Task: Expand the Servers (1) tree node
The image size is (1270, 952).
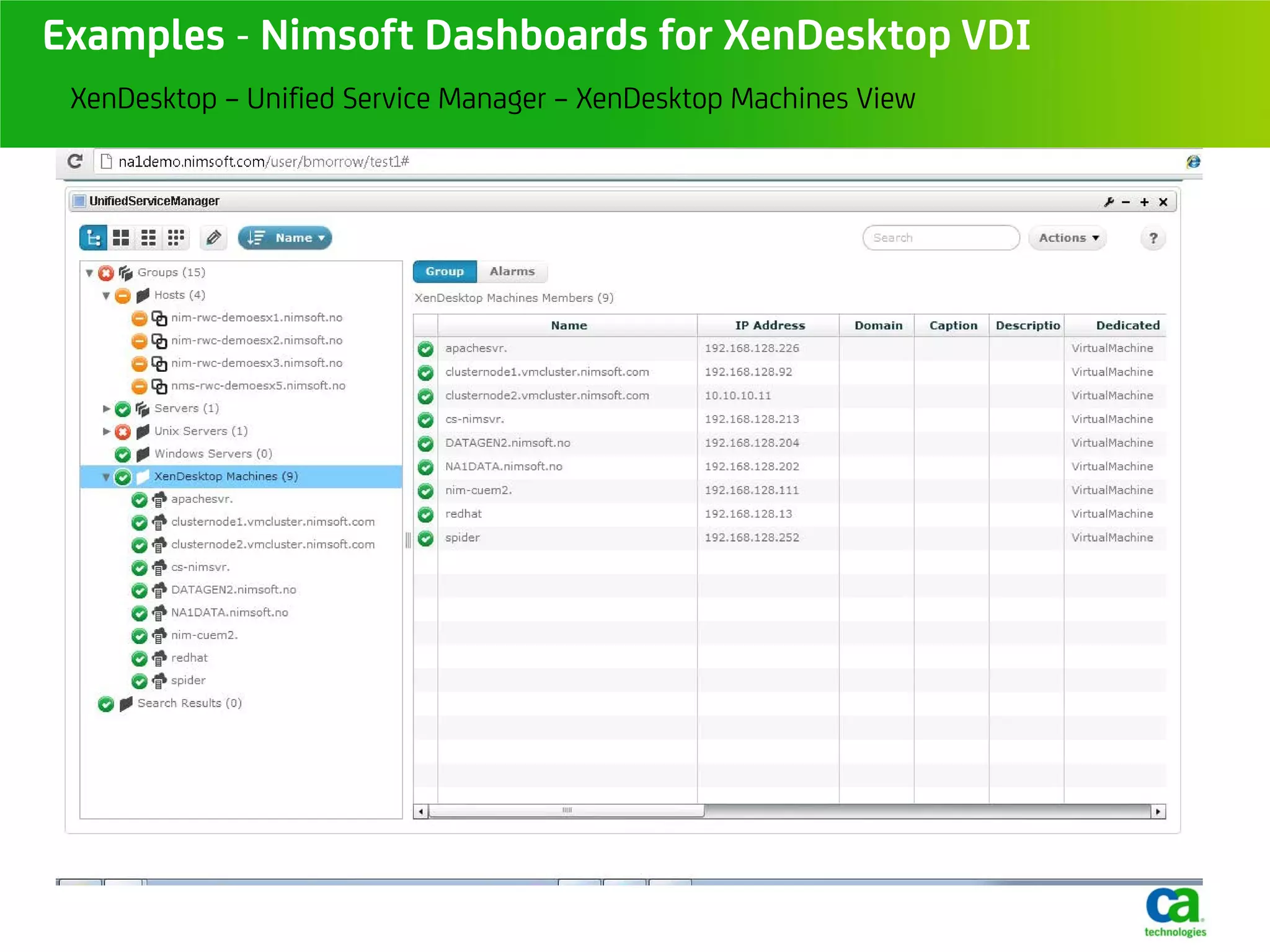Action: pyautogui.click(x=106, y=409)
